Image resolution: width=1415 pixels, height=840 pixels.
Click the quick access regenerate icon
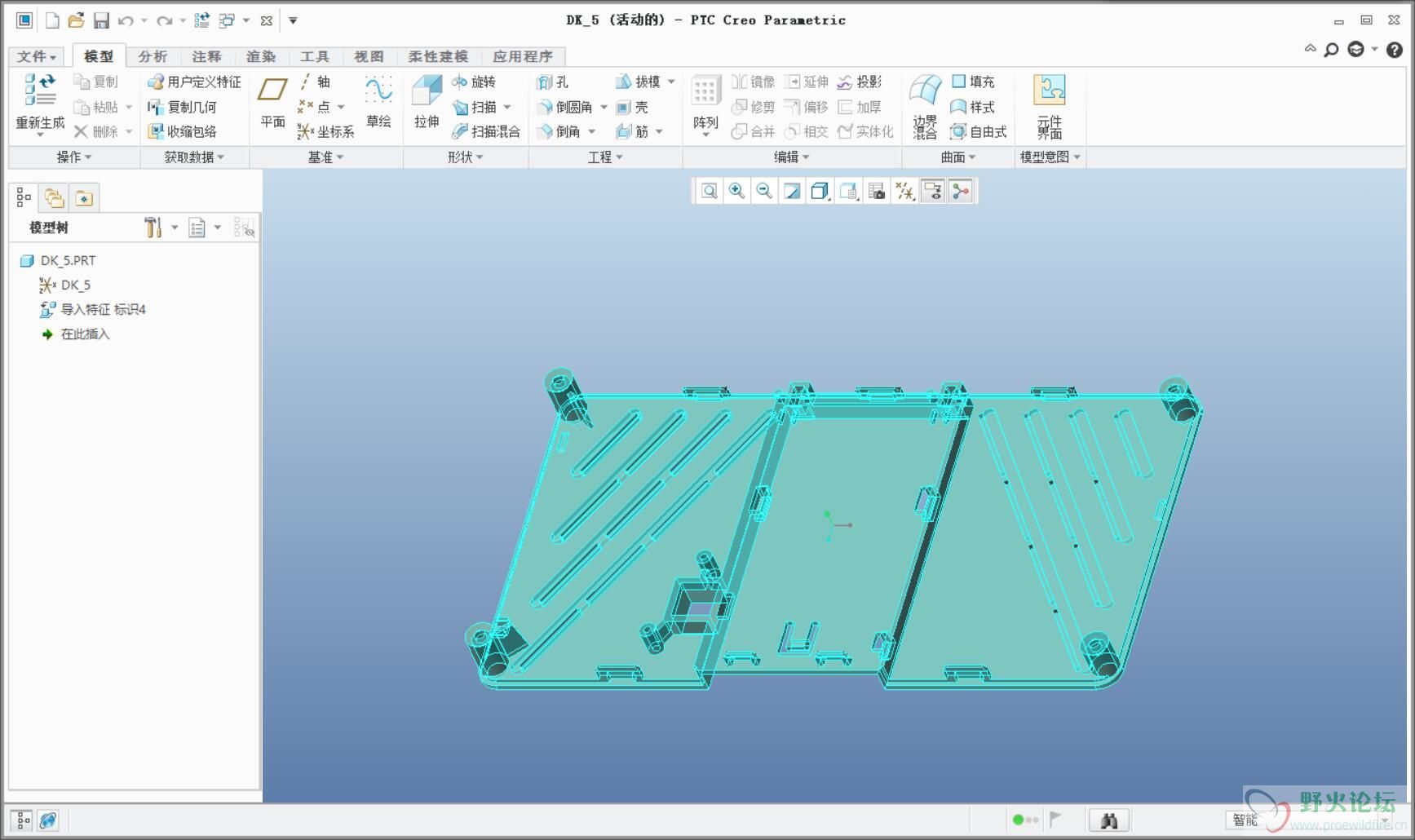[x=201, y=20]
